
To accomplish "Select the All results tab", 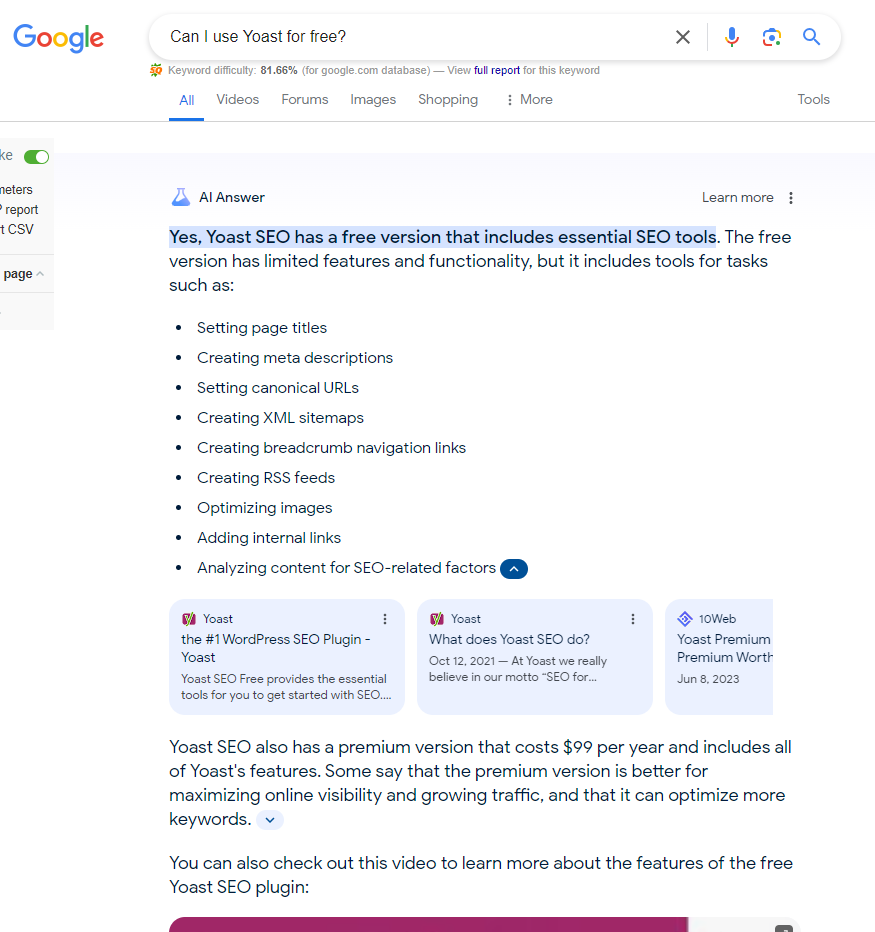I will (187, 100).
